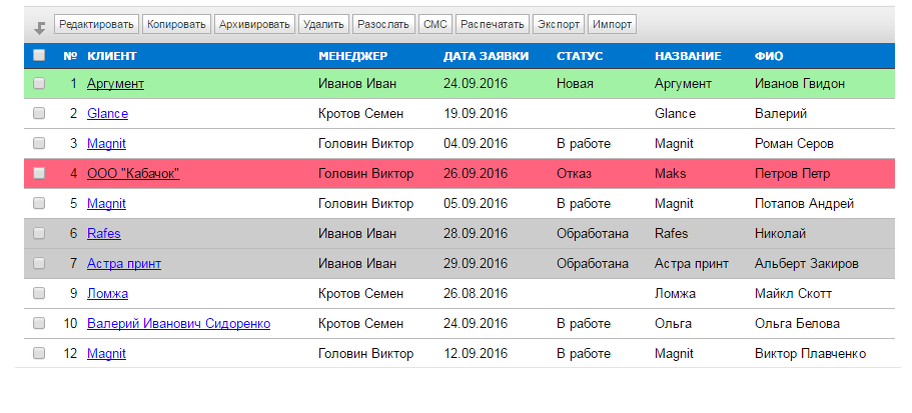Check the box for row Glance

click(x=39, y=113)
